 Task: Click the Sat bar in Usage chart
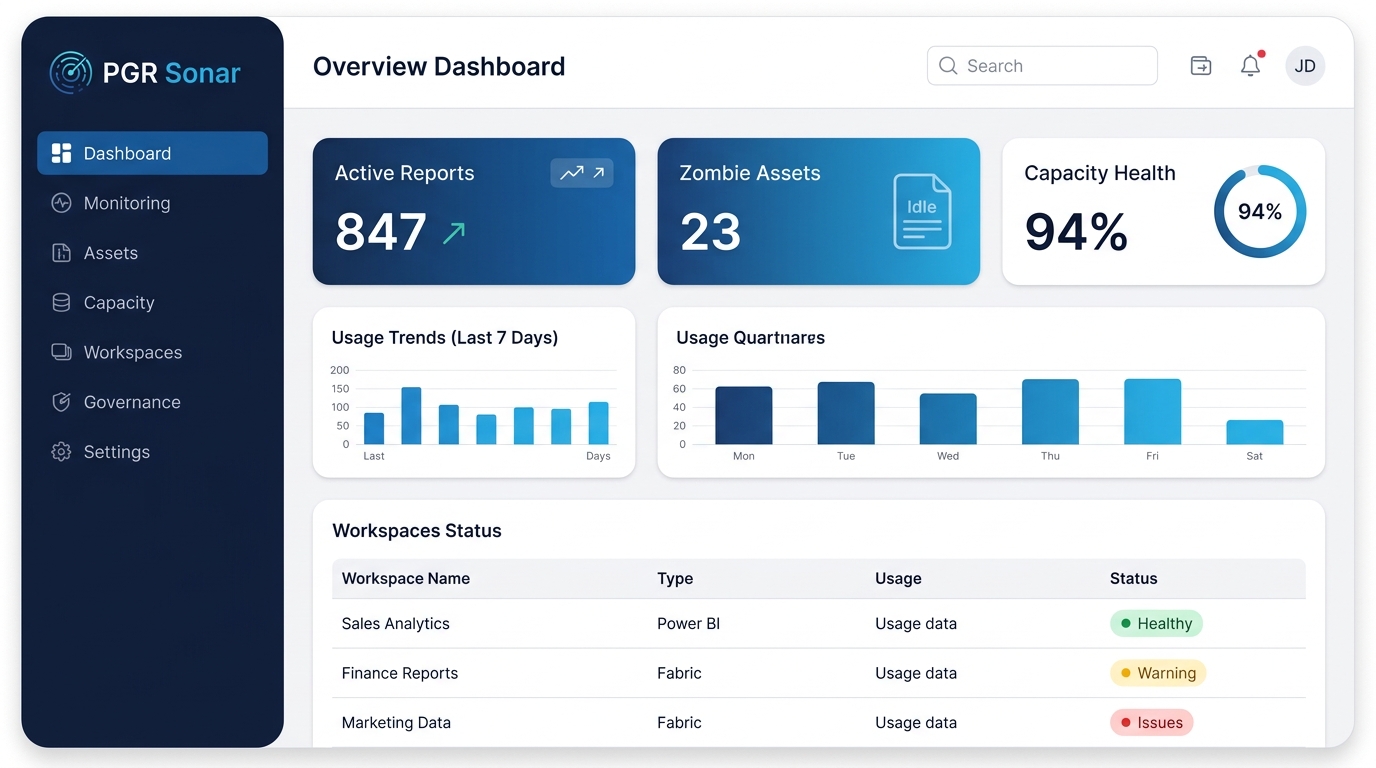click(1255, 432)
